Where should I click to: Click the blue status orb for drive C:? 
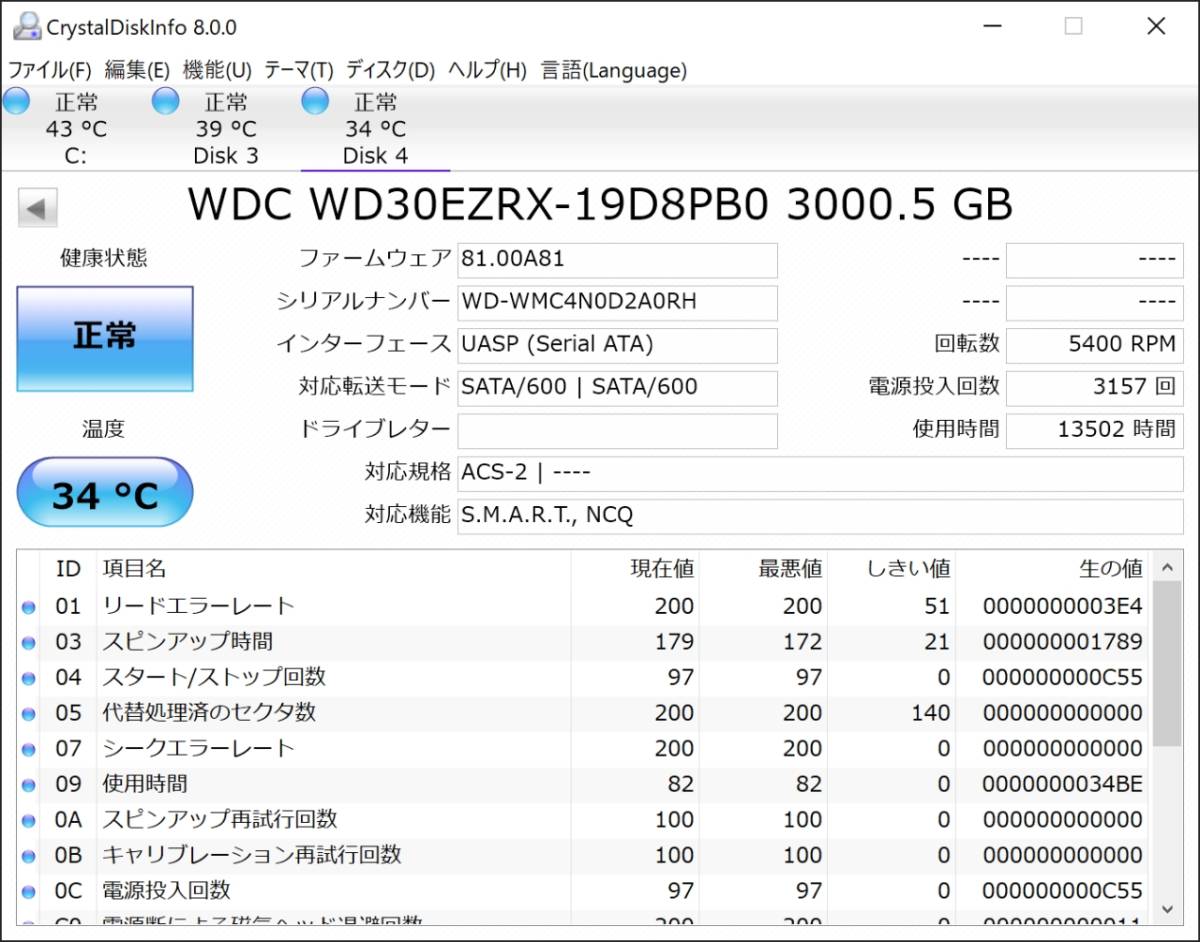(16, 100)
